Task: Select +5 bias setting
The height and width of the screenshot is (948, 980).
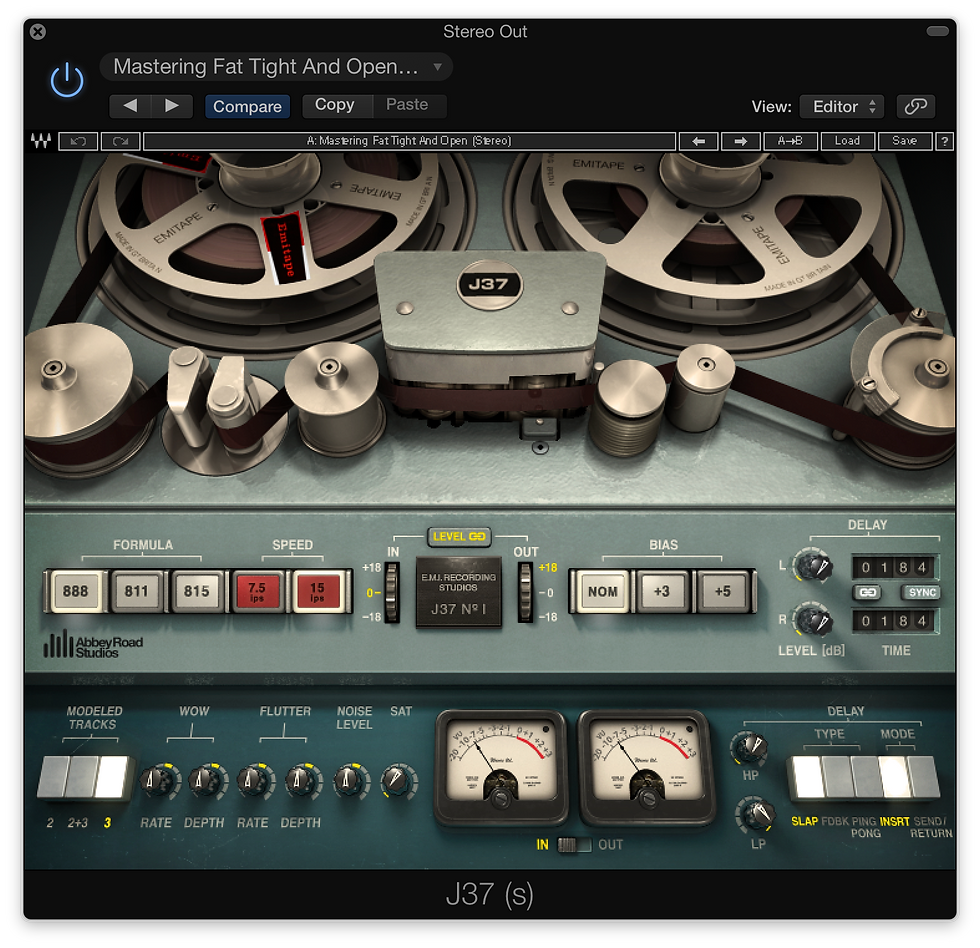Action: pyautogui.click(x=722, y=591)
